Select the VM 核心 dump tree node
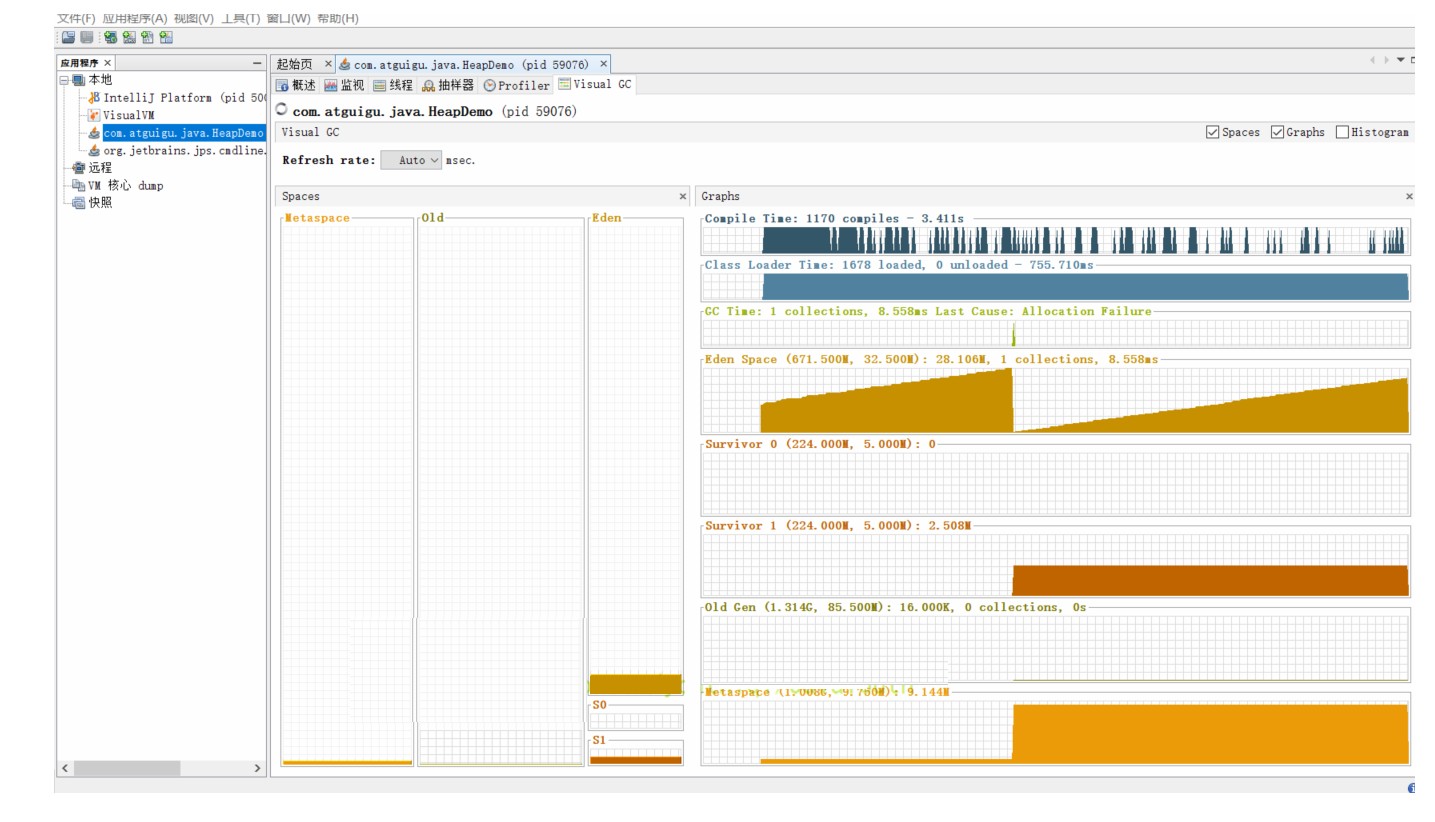Image resolution: width=1435 pixels, height=822 pixels. tap(126, 185)
